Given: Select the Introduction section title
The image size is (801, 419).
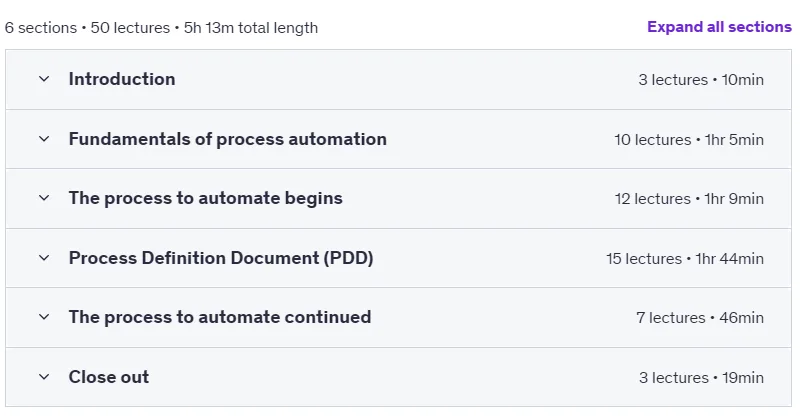Looking at the screenshot, I should pos(122,79).
